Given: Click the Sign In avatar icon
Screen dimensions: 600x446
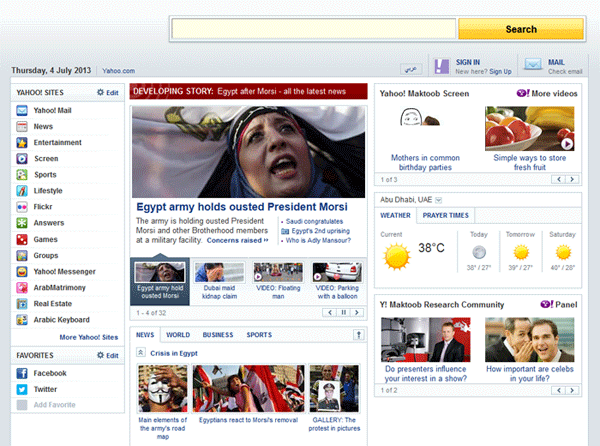Looking at the screenshot, I should 442,67.
